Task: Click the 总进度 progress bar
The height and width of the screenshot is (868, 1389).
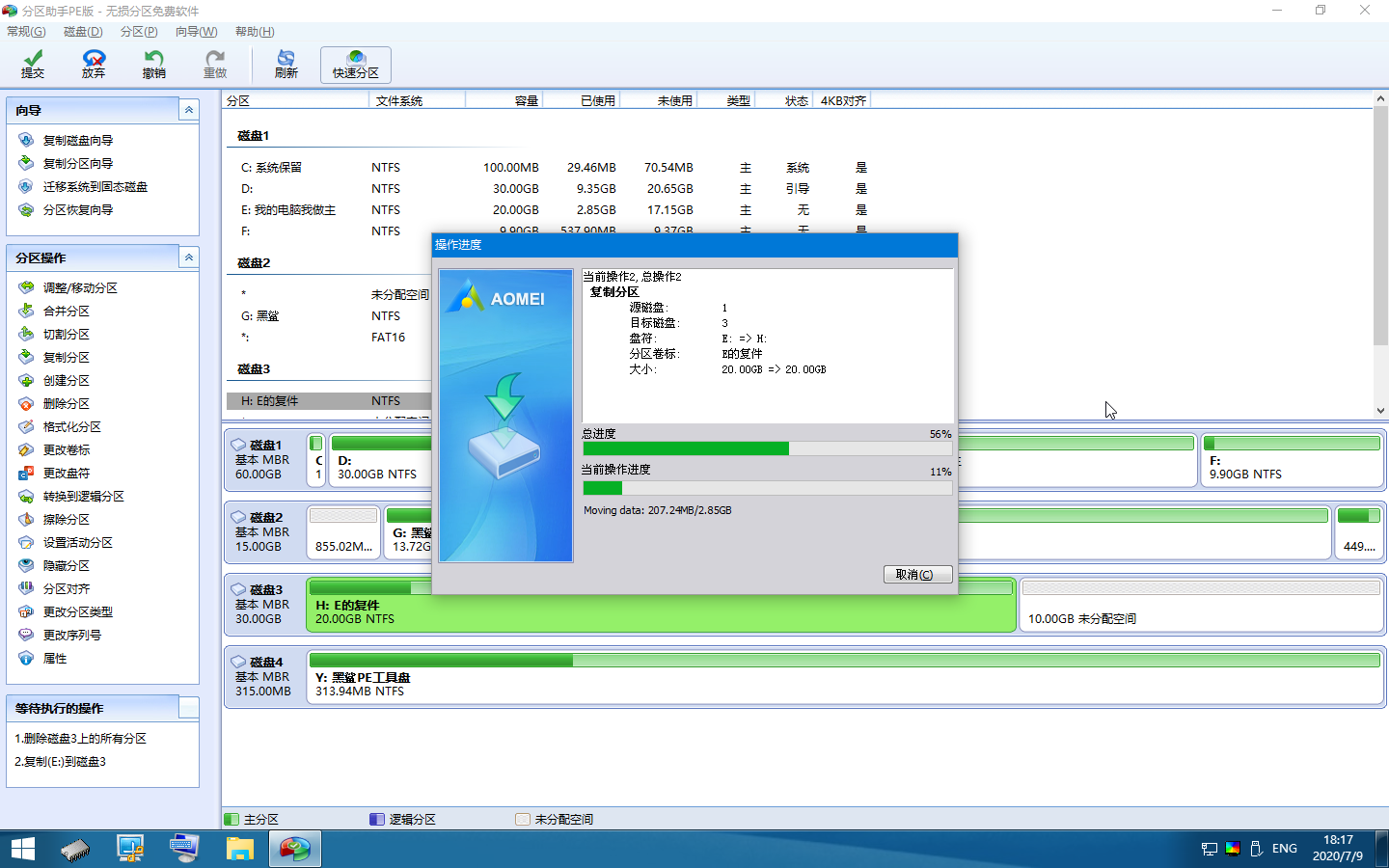Action: coord(768,448)
